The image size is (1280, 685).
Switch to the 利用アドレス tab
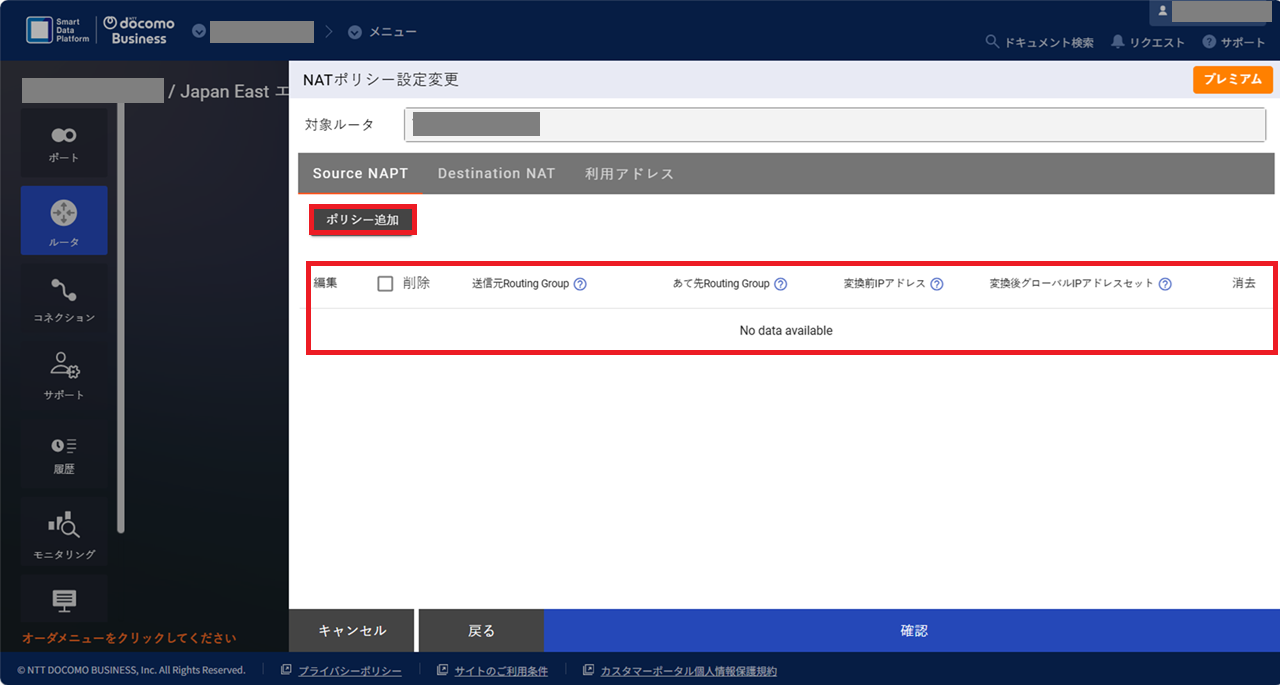click(x=629, y=174)
